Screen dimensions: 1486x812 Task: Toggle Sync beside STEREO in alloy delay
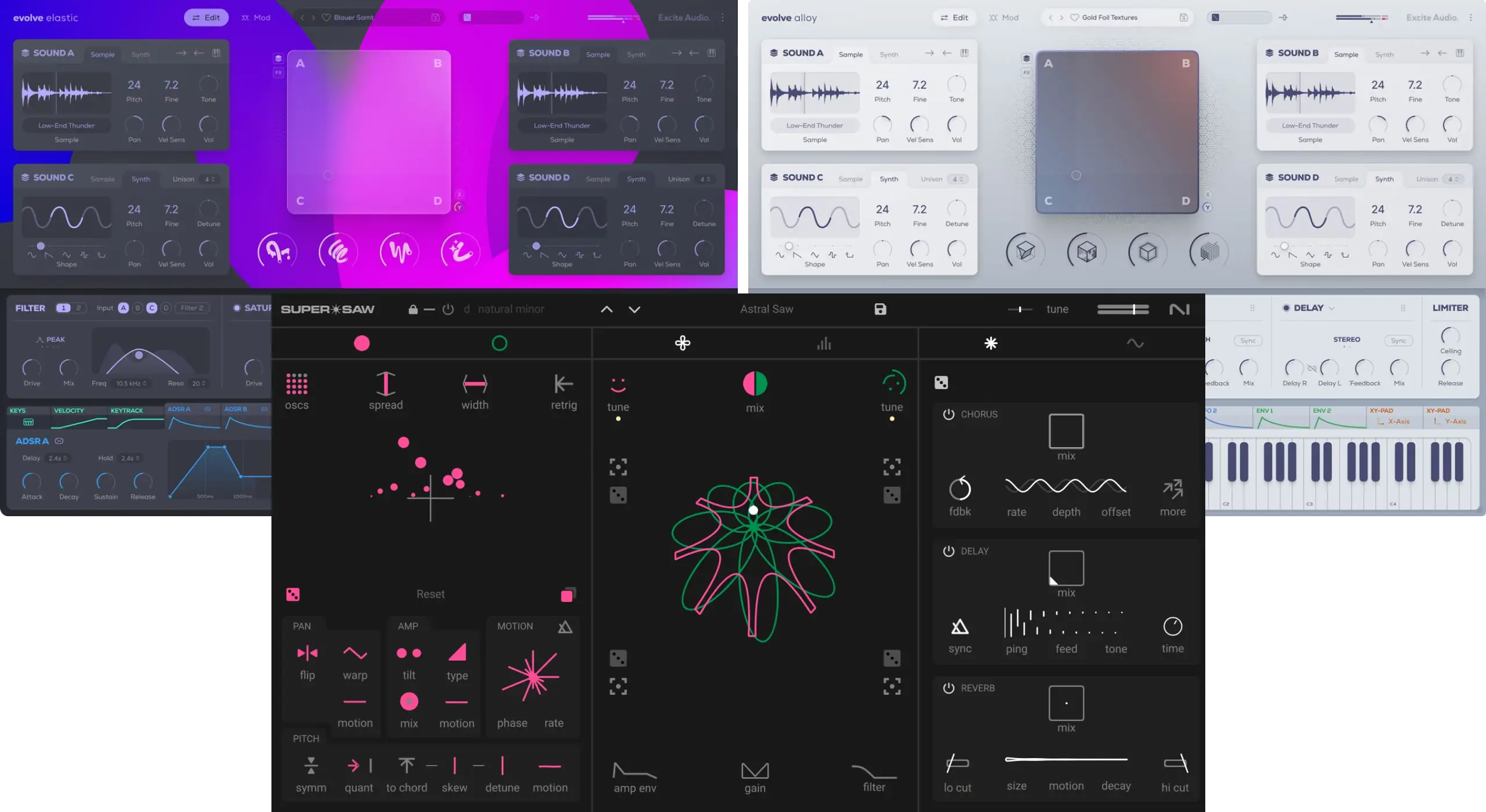1398,340
